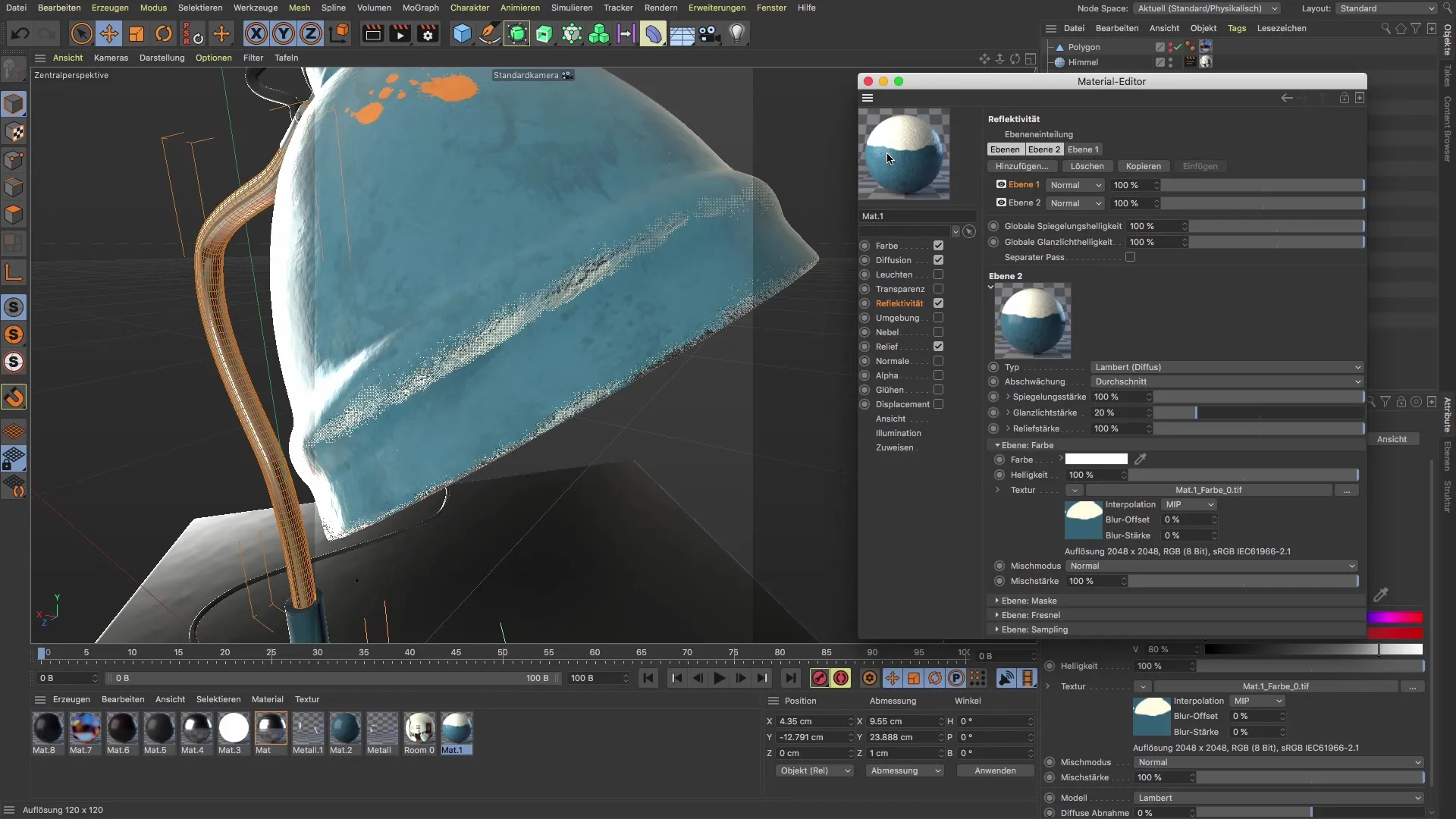Open the Abschwächung Durchschnitt dropdown
Image resolution: width=1456 pixels, height=819 pixels.
click(1227, 381)
